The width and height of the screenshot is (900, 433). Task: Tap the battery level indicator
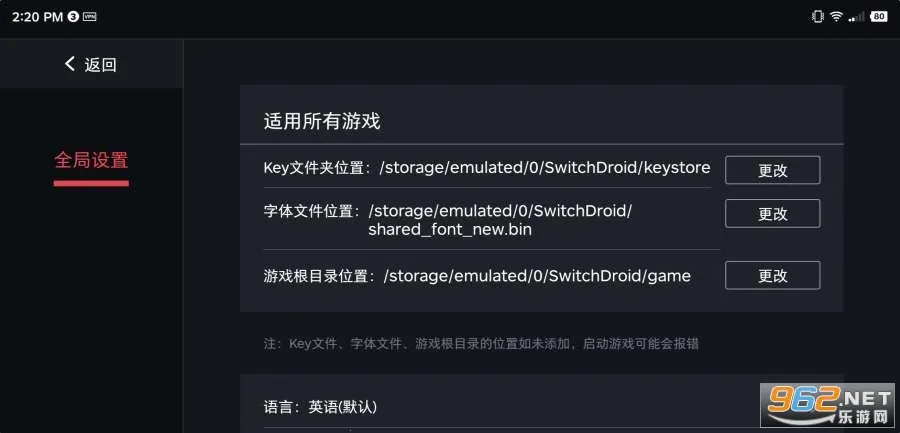(x=879, y=17)
